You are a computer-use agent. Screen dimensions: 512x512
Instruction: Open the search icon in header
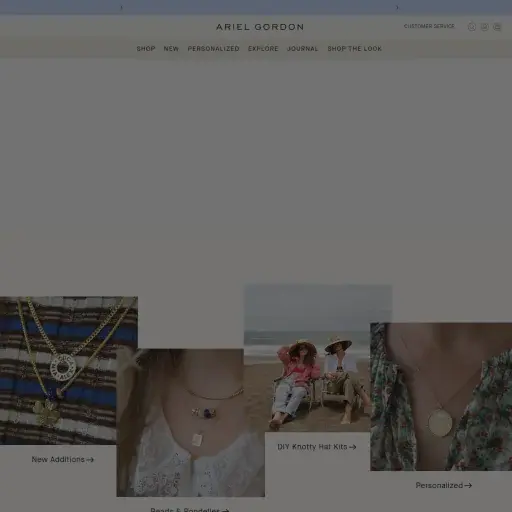472,27
